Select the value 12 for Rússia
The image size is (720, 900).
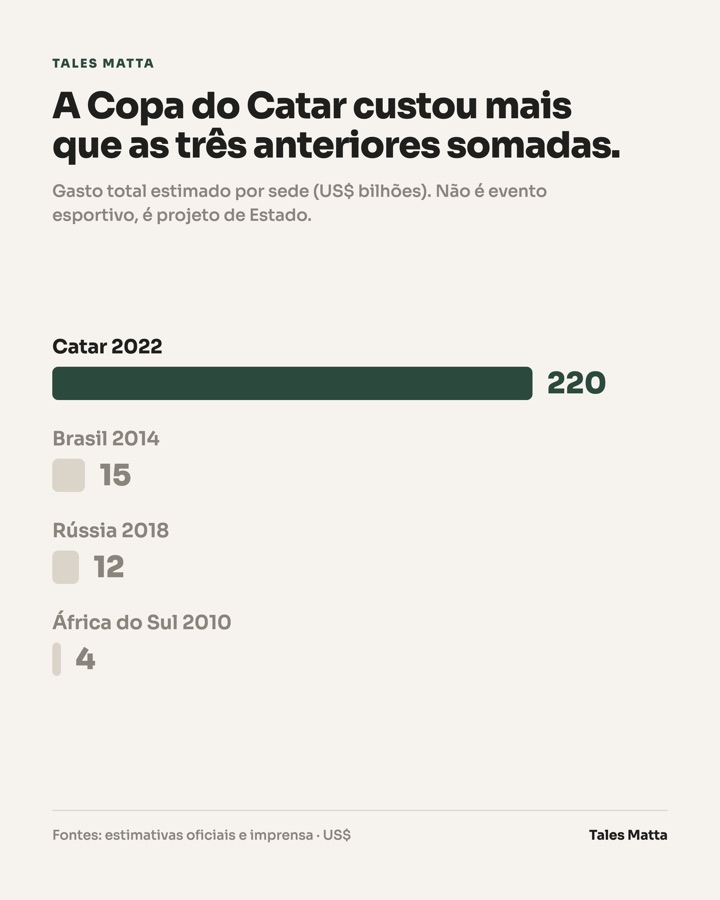coord(109,567)
